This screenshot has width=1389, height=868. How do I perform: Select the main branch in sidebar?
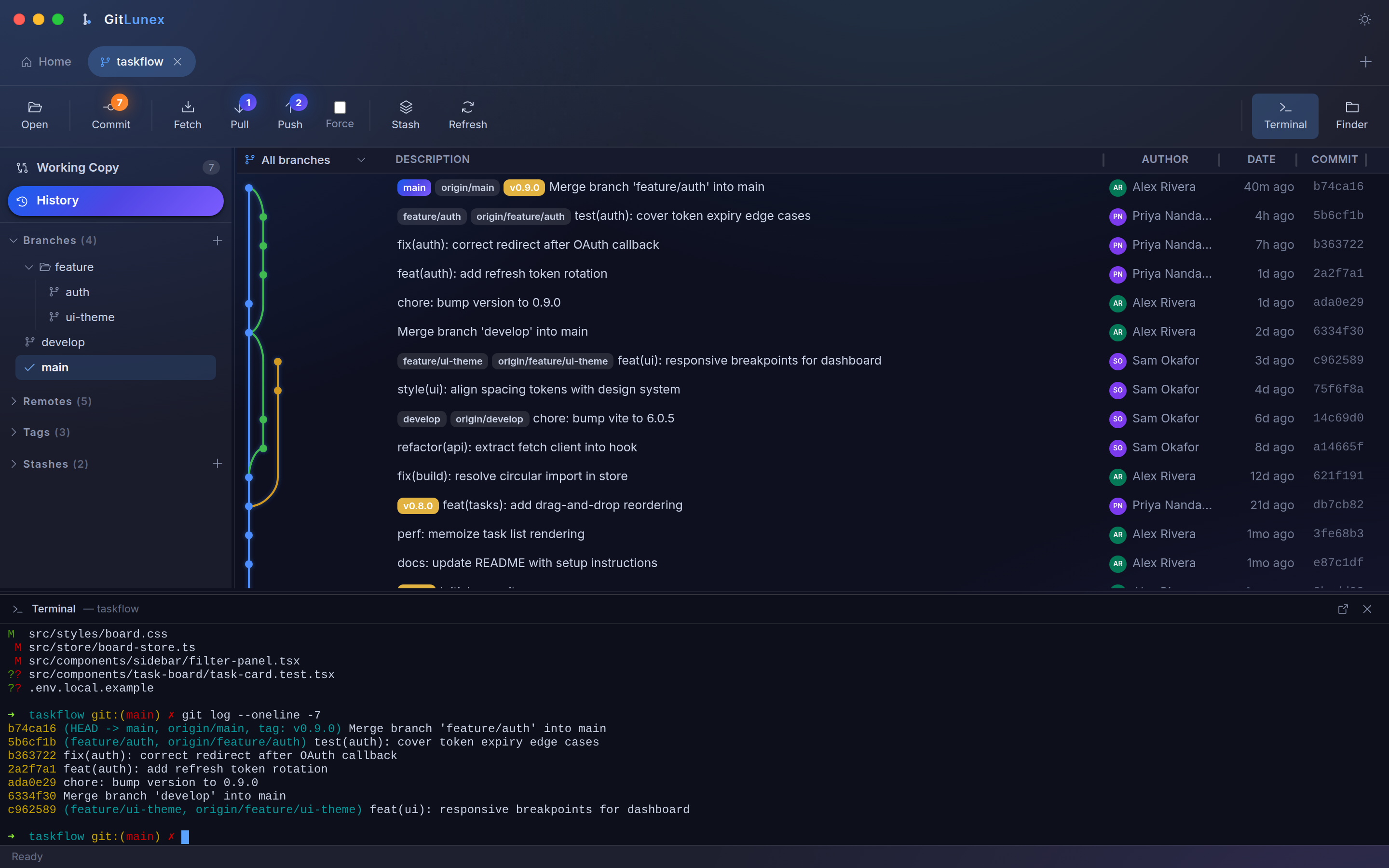coord(115,367)
